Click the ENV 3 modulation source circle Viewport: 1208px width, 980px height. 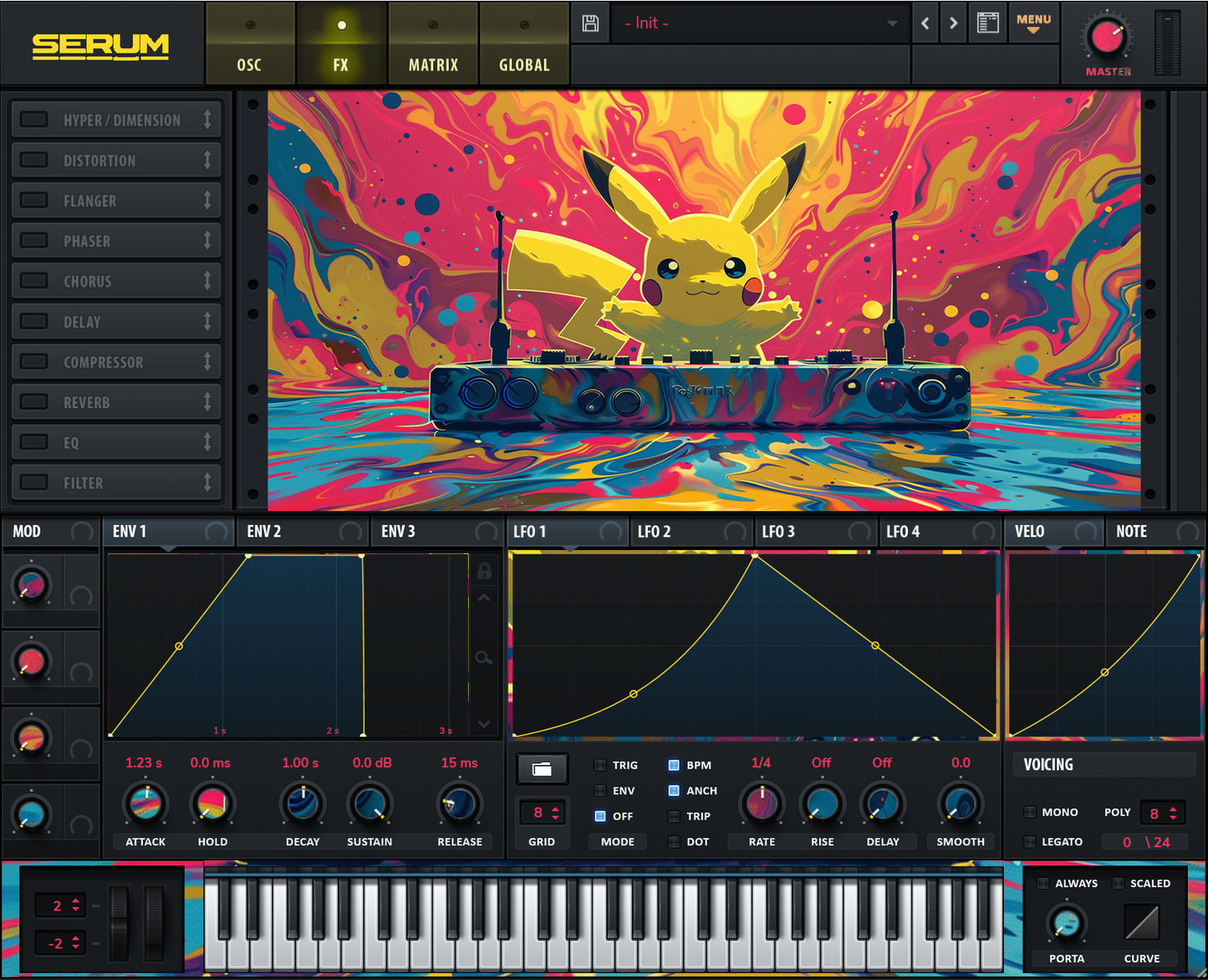click(486, 532)
